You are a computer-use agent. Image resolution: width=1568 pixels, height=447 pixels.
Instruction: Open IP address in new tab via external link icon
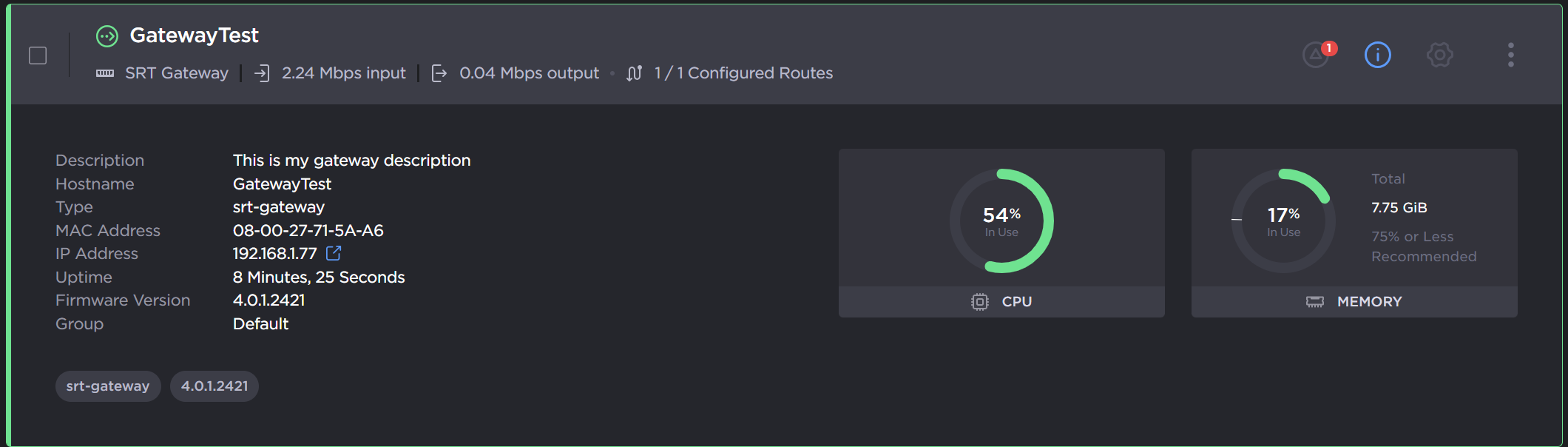point(334,253)
